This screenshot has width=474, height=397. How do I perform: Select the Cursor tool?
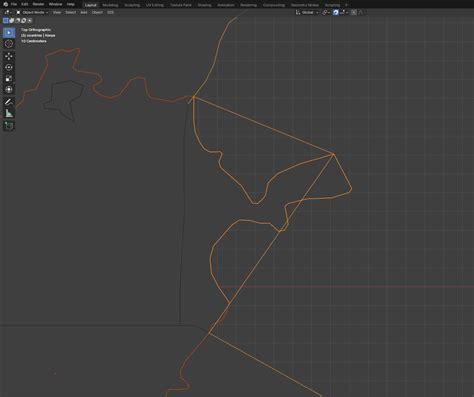(x=9, y=44)
